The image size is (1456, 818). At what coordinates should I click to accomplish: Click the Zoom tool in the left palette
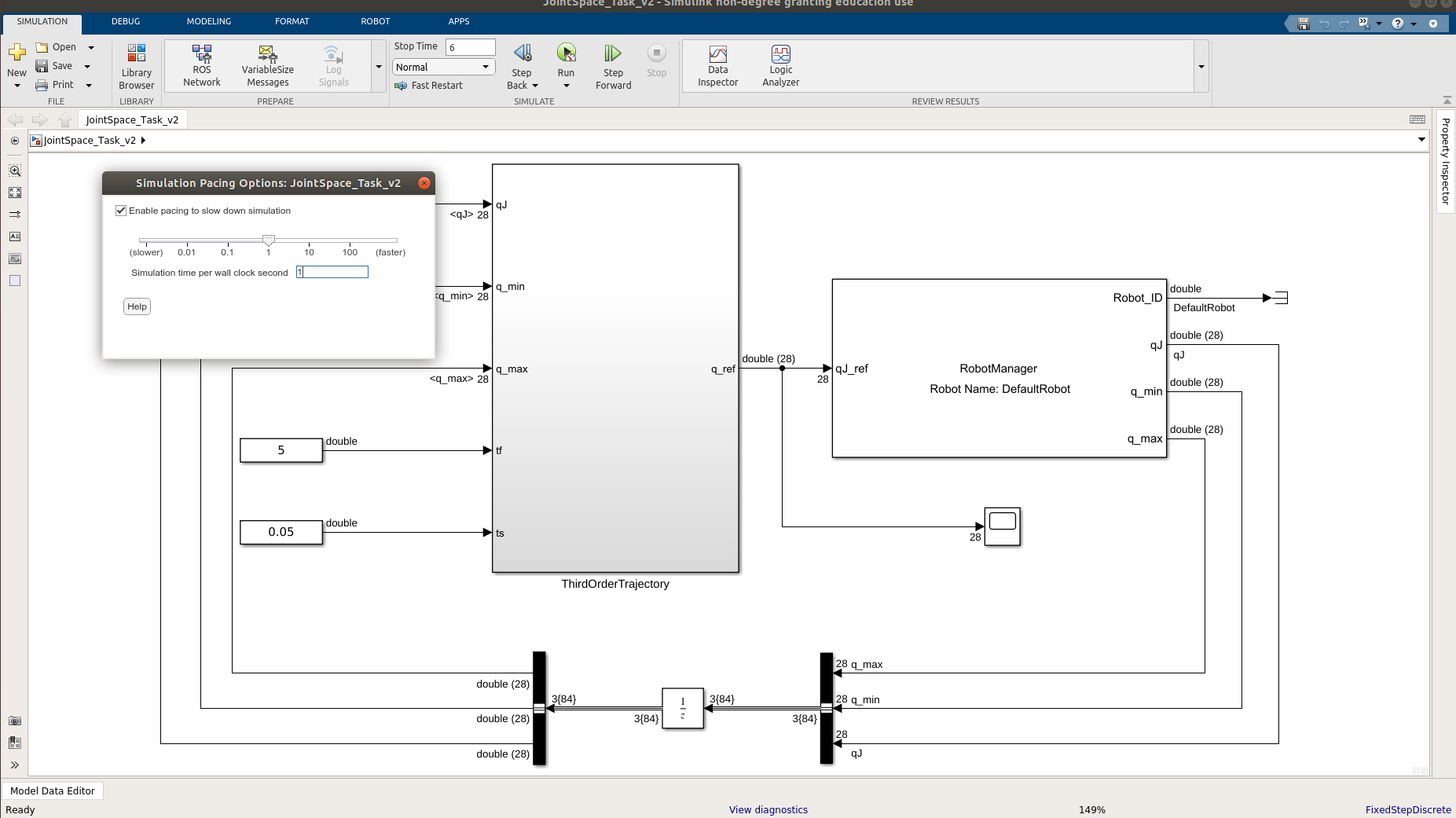[15, 171]
